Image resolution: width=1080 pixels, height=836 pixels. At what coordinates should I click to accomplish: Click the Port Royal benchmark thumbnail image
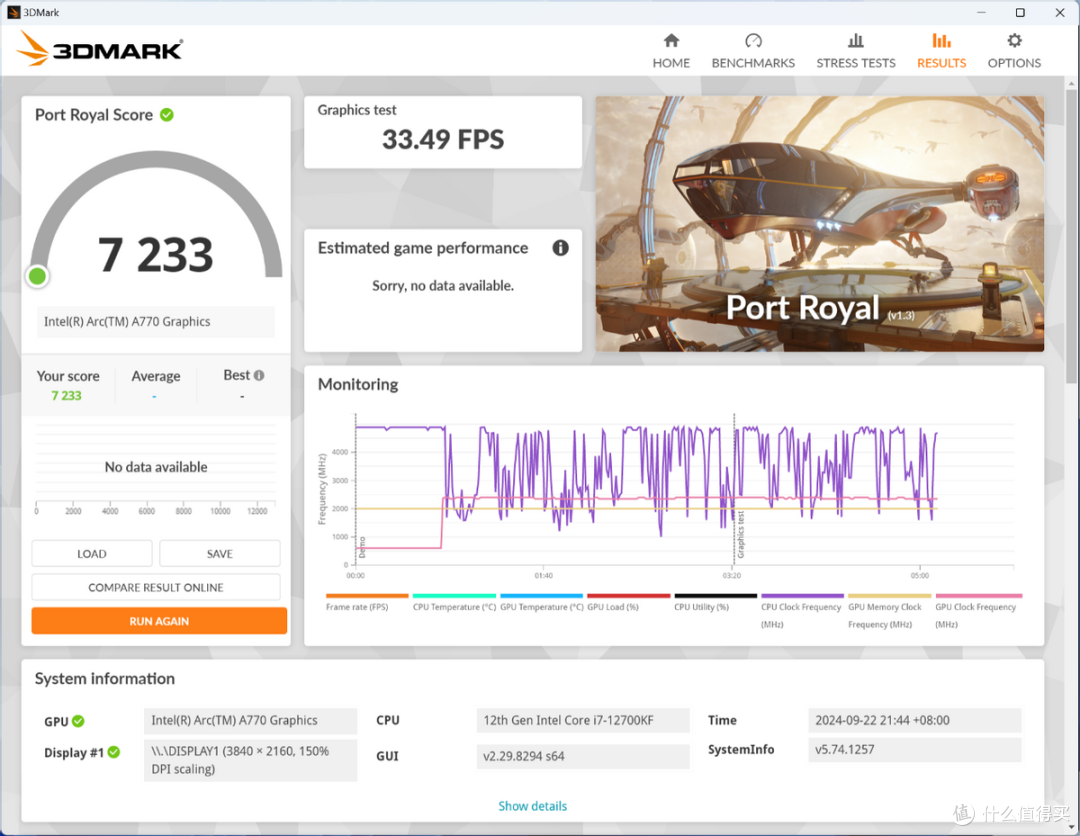819,224
